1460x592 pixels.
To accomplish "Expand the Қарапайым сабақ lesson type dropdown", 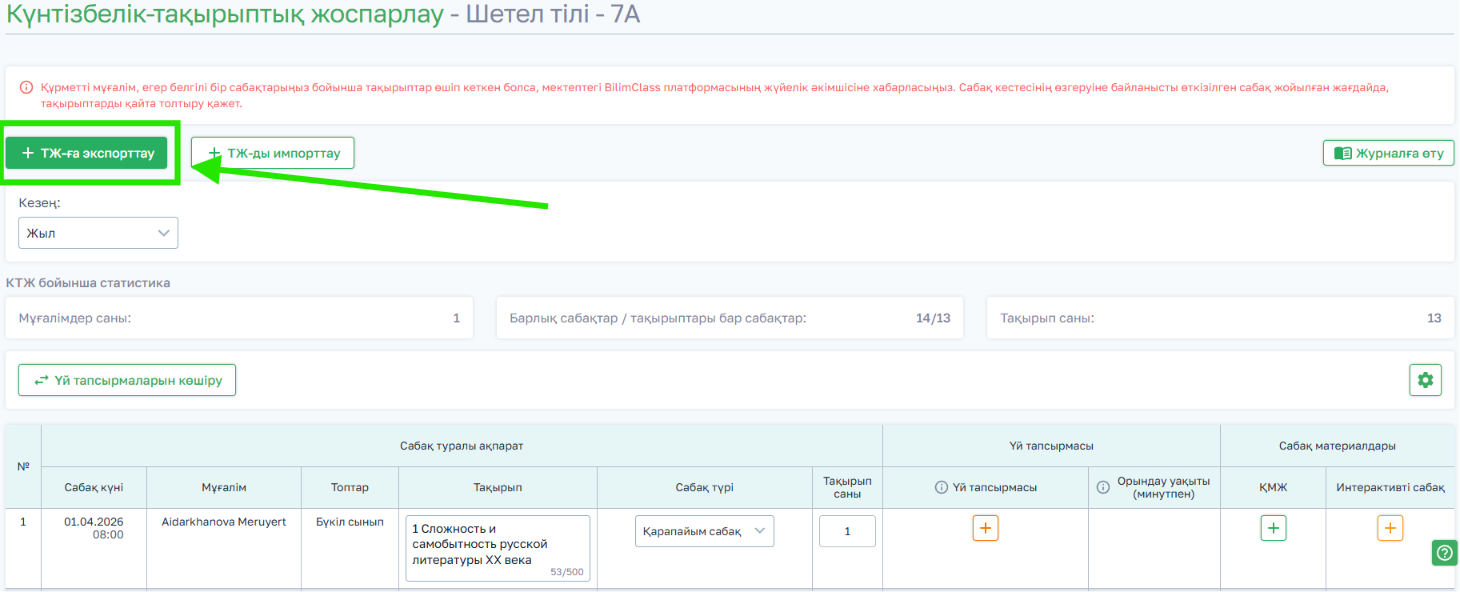I will click(x=704, y=531).
